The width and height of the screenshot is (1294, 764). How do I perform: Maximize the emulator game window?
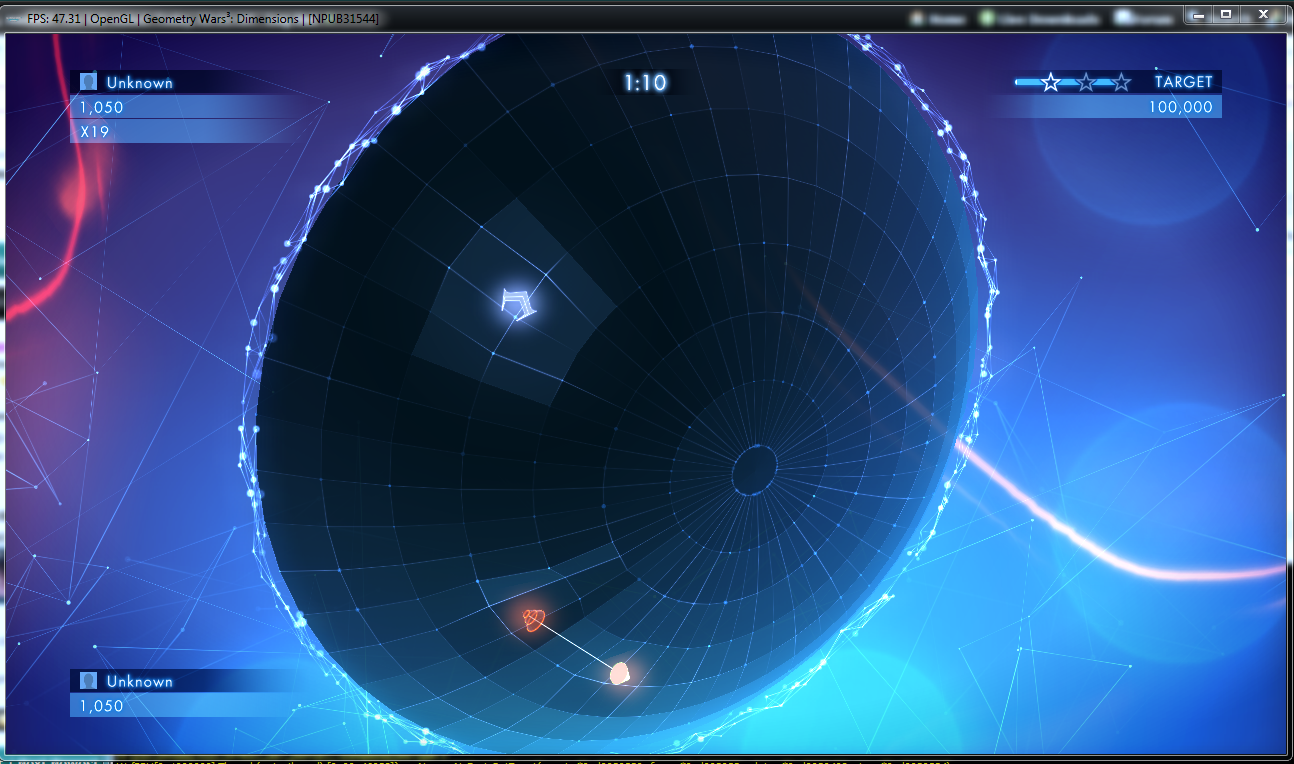(1225, 14)
